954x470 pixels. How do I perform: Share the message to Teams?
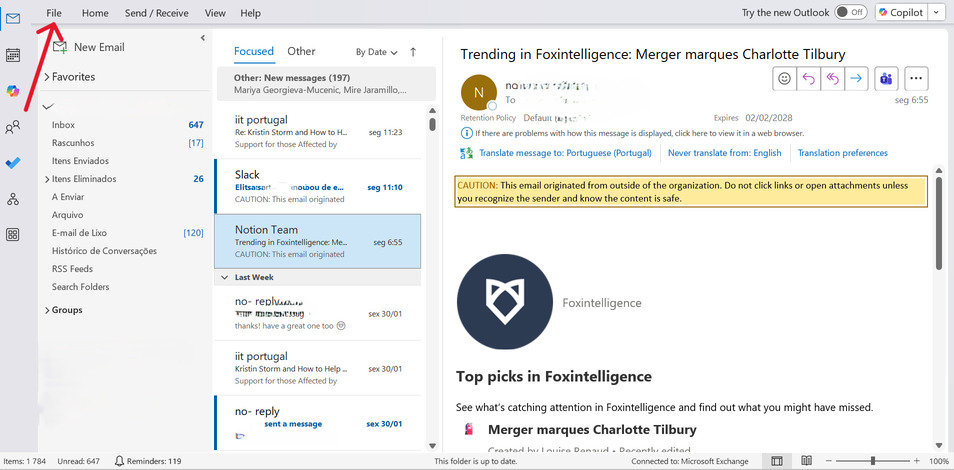point(885,78)
